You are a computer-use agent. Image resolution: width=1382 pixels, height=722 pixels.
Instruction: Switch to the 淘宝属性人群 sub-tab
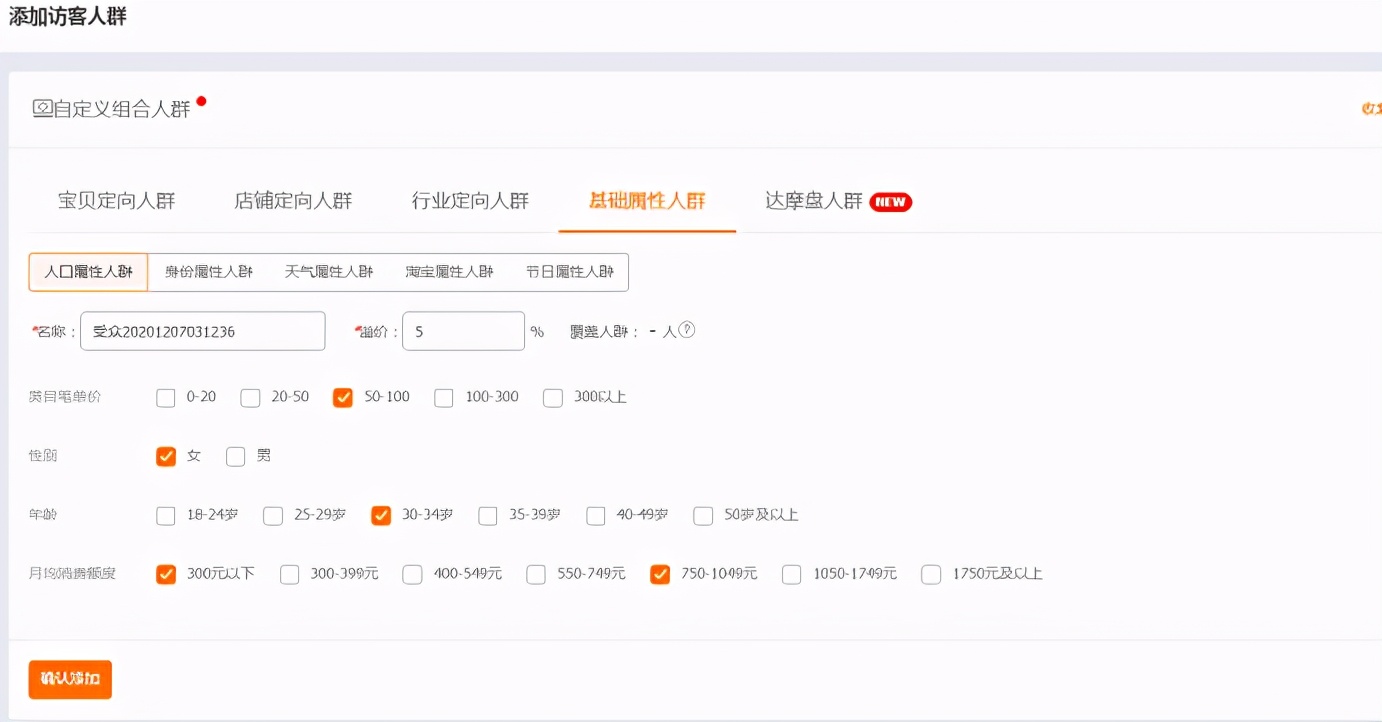point(448,271)
